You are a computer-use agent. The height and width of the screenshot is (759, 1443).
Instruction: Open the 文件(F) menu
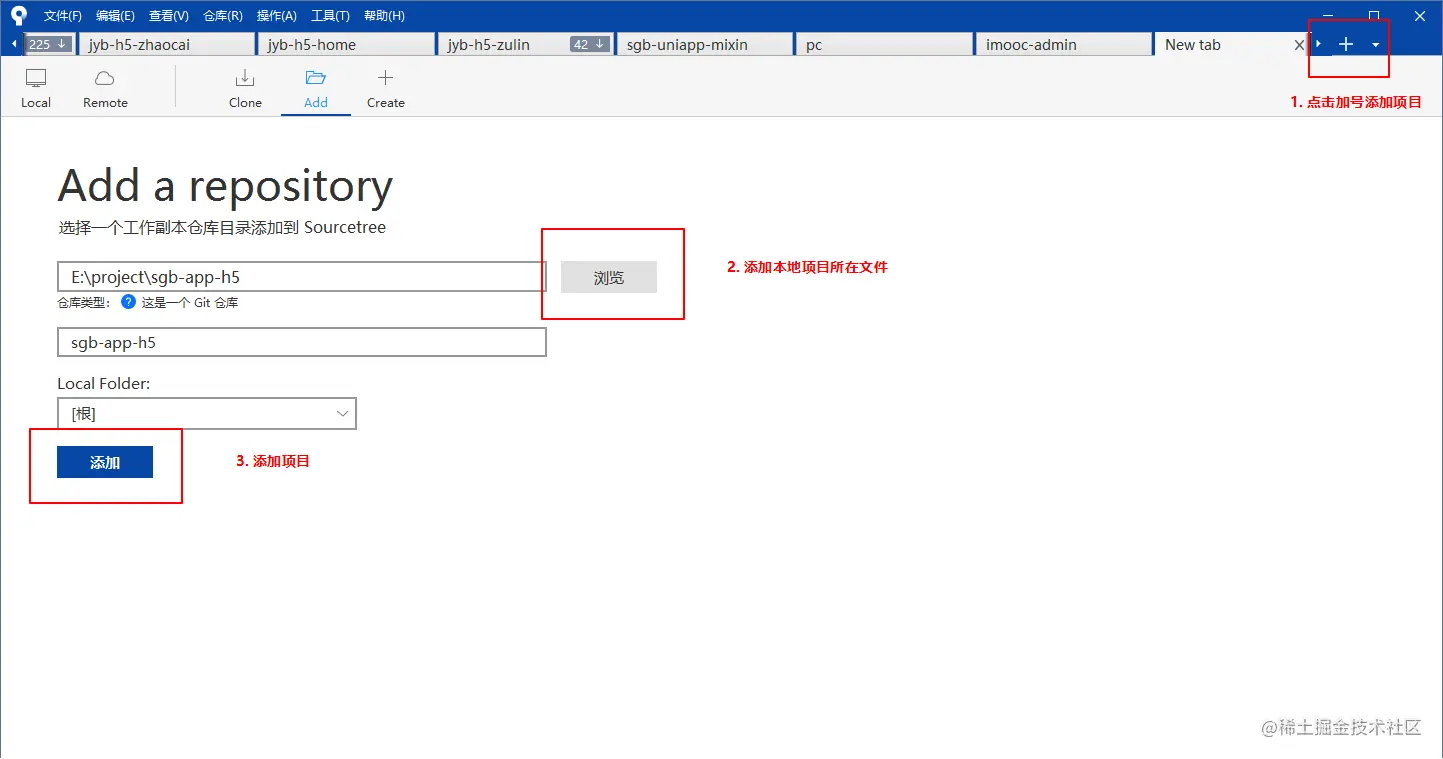[x=63, y=16]
